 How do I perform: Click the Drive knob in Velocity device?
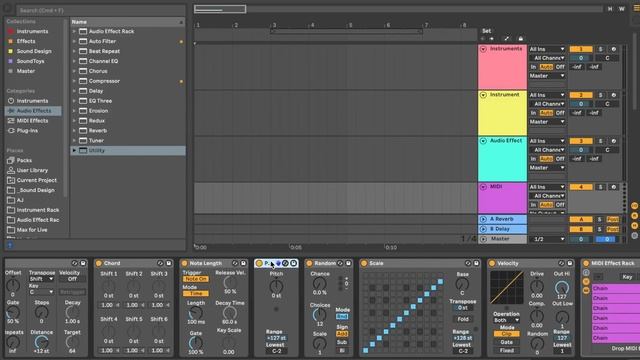coord(537,286)
